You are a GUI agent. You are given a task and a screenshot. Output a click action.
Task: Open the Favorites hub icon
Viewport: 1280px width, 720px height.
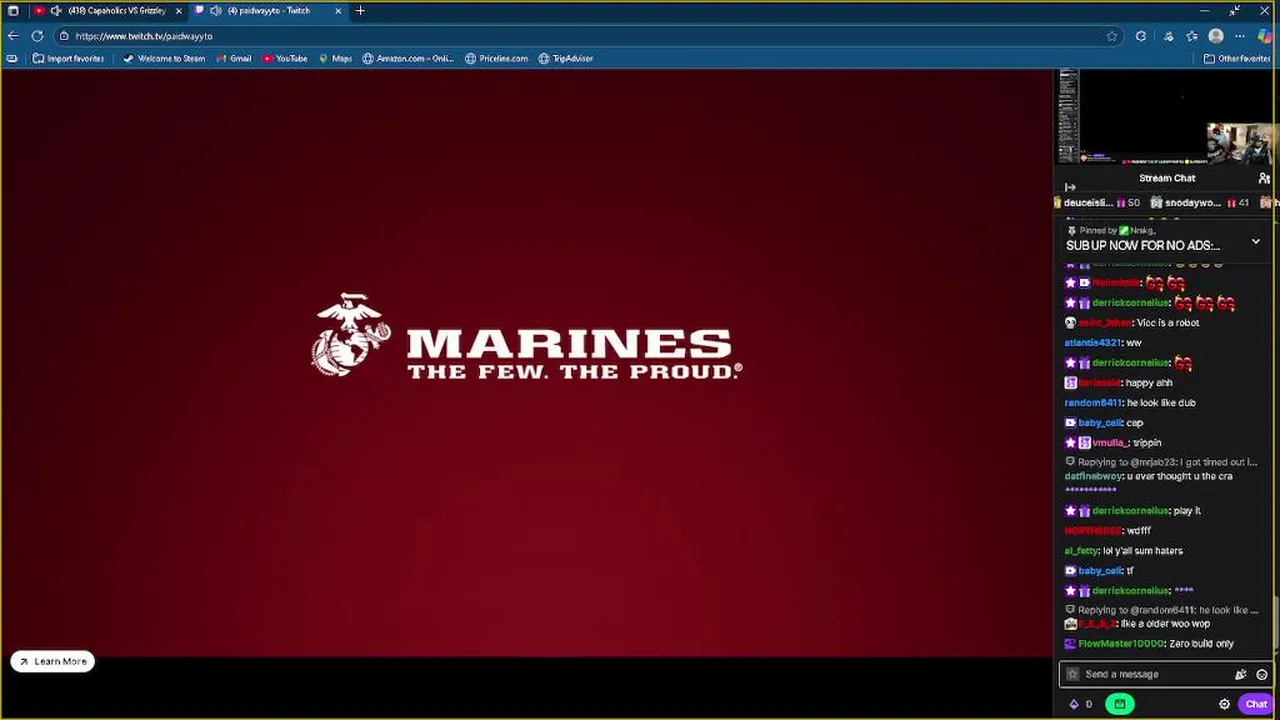click(x=1192, y=36)
